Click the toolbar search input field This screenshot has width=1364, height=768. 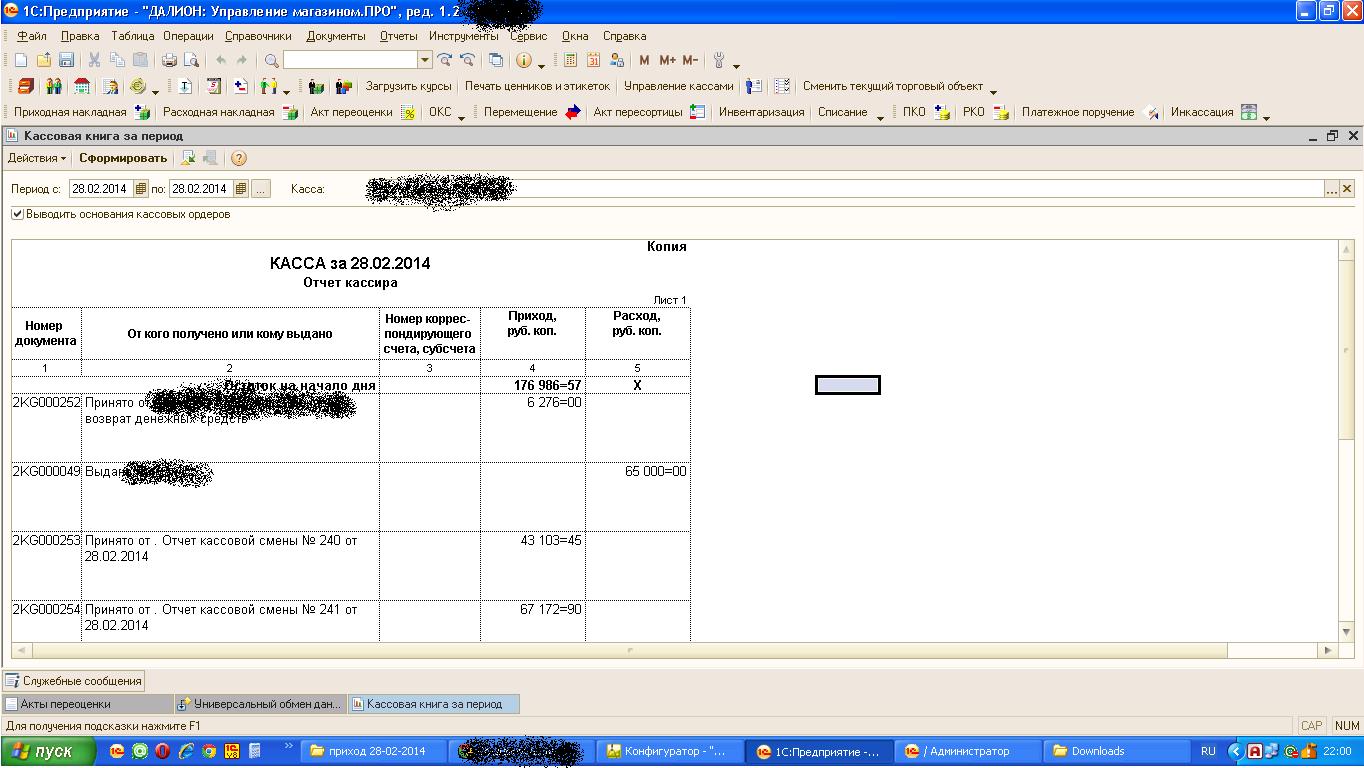click(350, 60)
